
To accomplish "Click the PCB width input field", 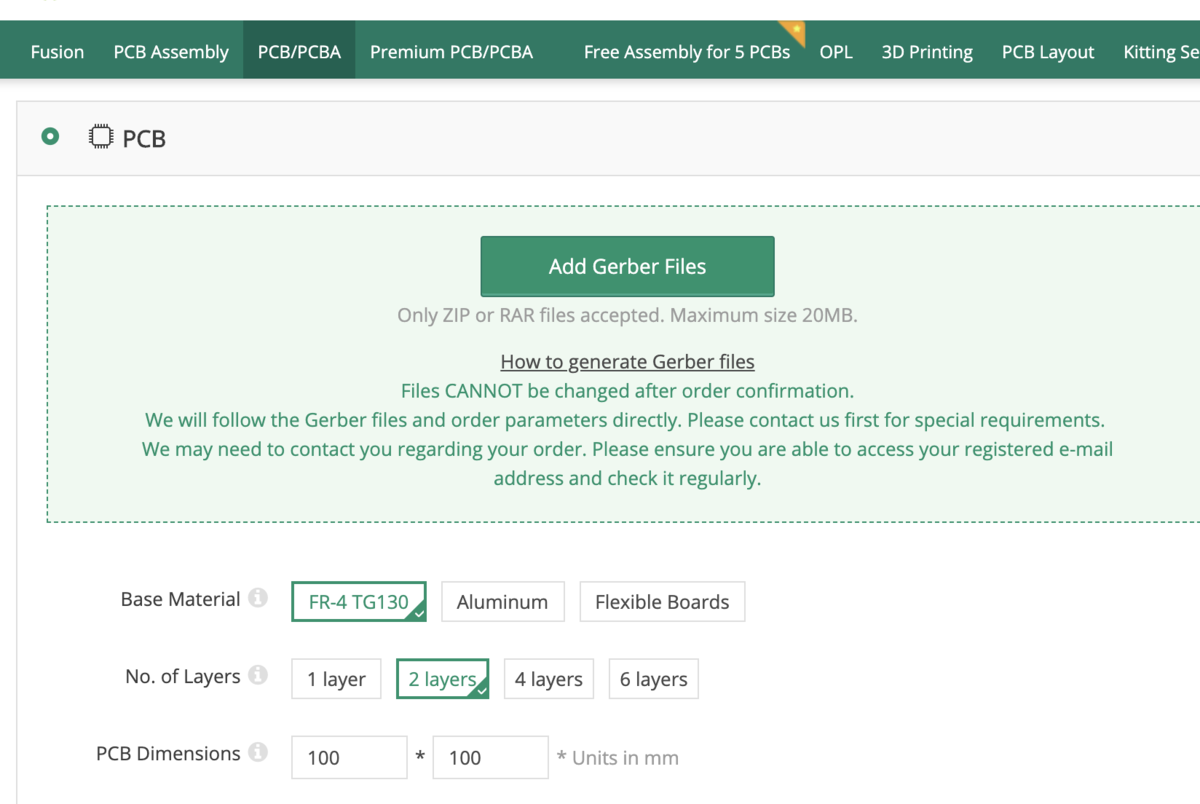I will [x=349, y=757].
